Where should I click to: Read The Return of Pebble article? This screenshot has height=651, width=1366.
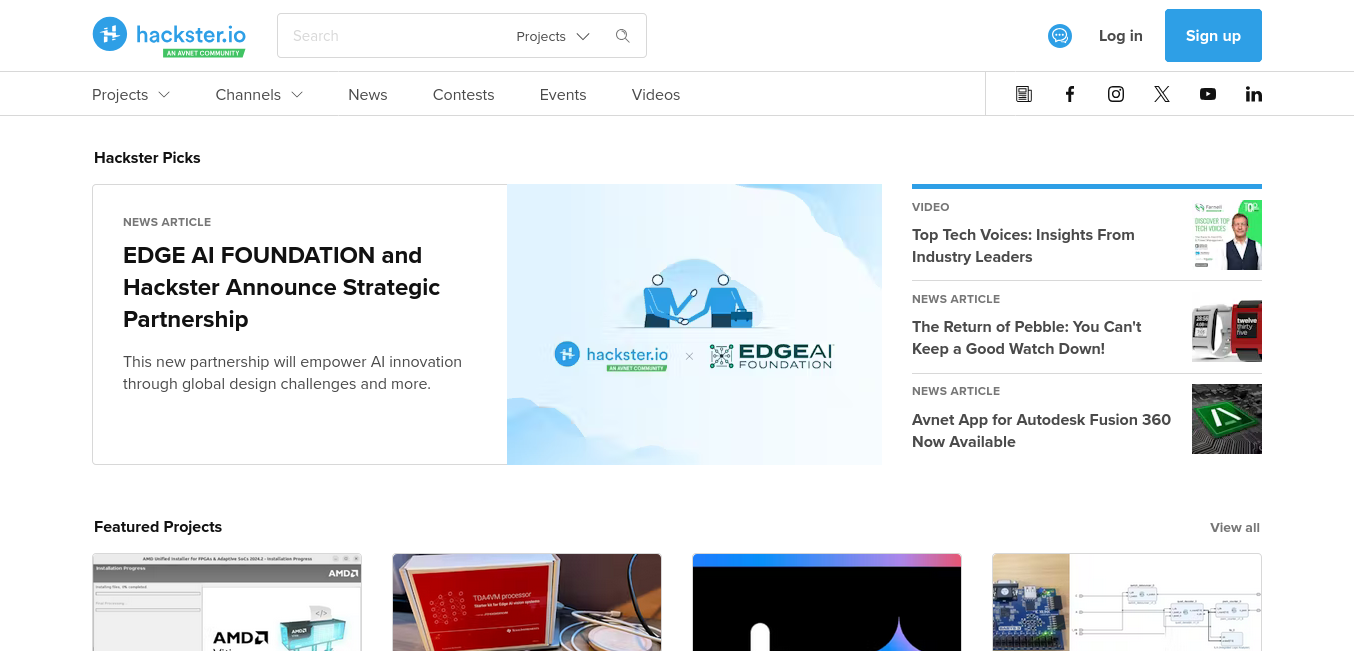tap(1027, 338)
